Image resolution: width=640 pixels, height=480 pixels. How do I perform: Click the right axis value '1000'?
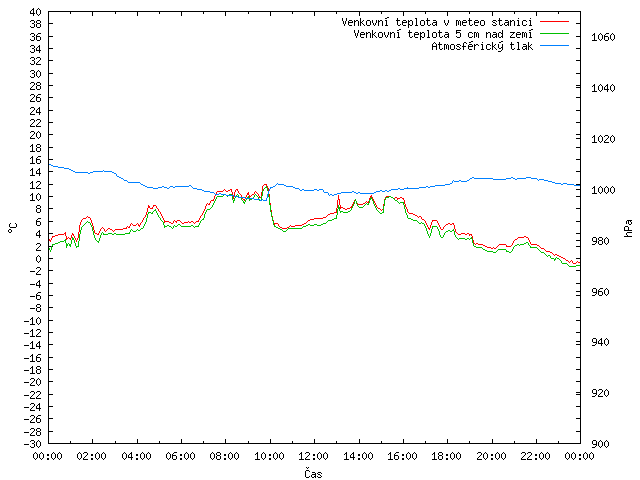[x=603, y=190]
